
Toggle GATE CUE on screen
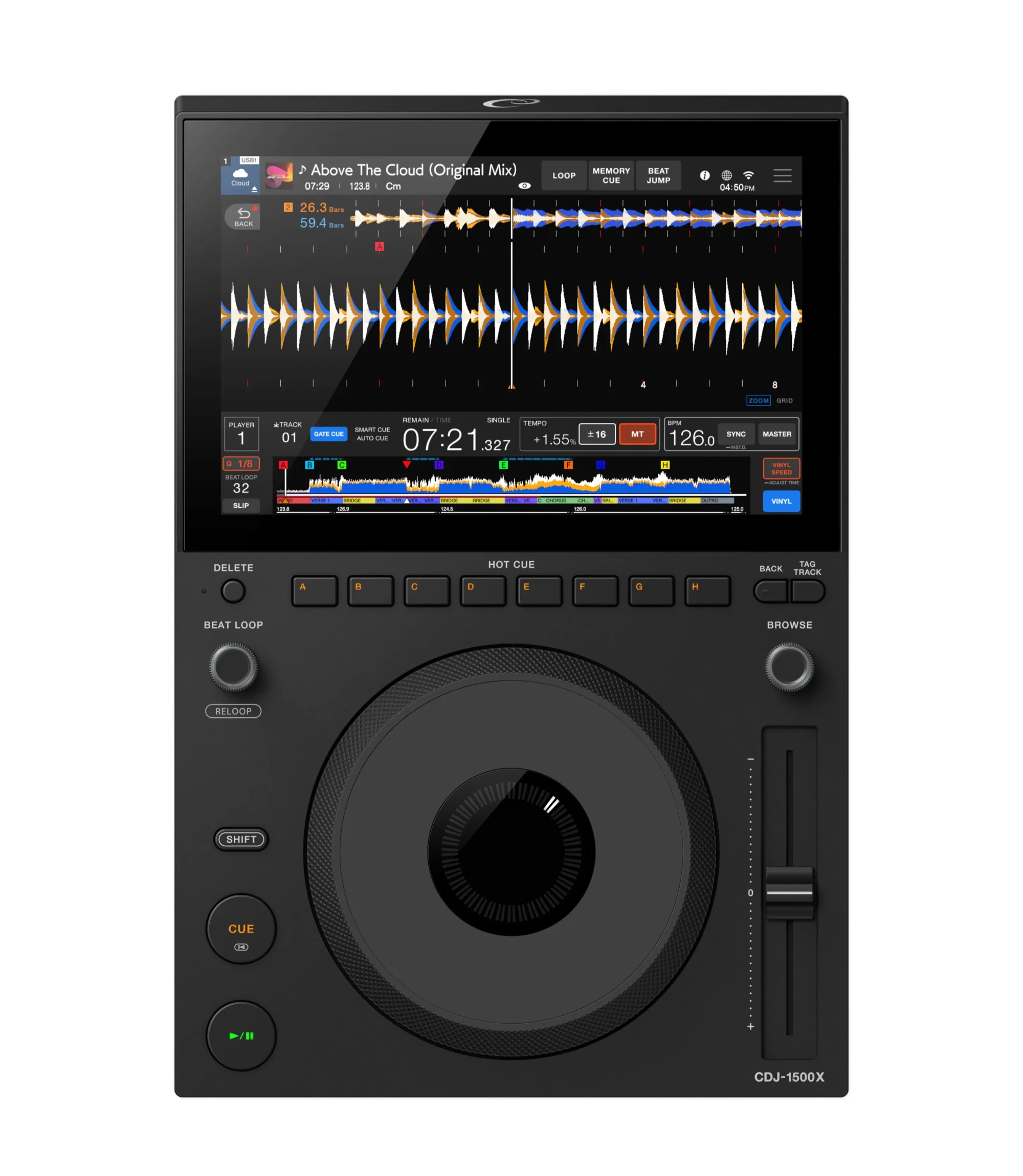[329, 434]
